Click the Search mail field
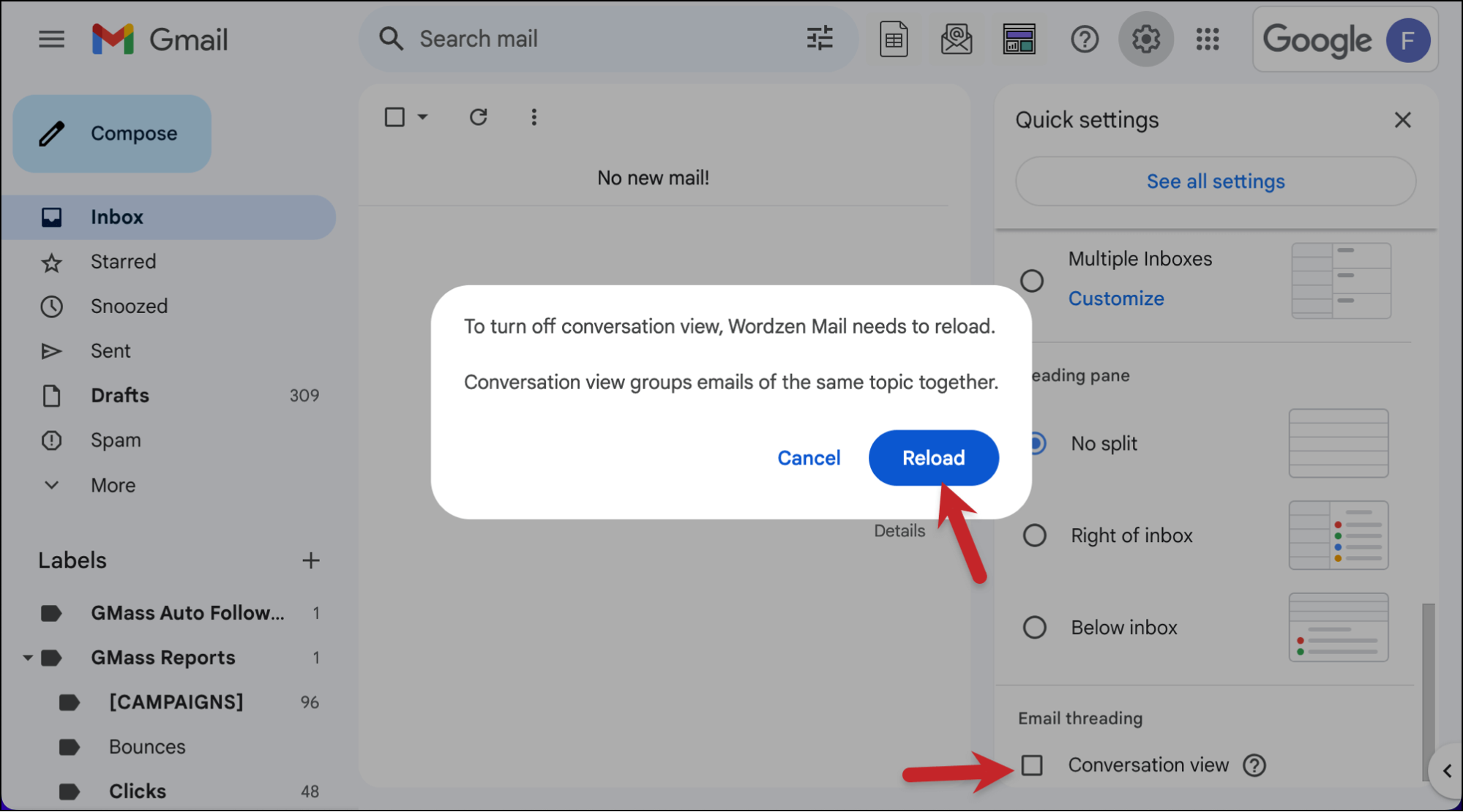 (607, 39)
